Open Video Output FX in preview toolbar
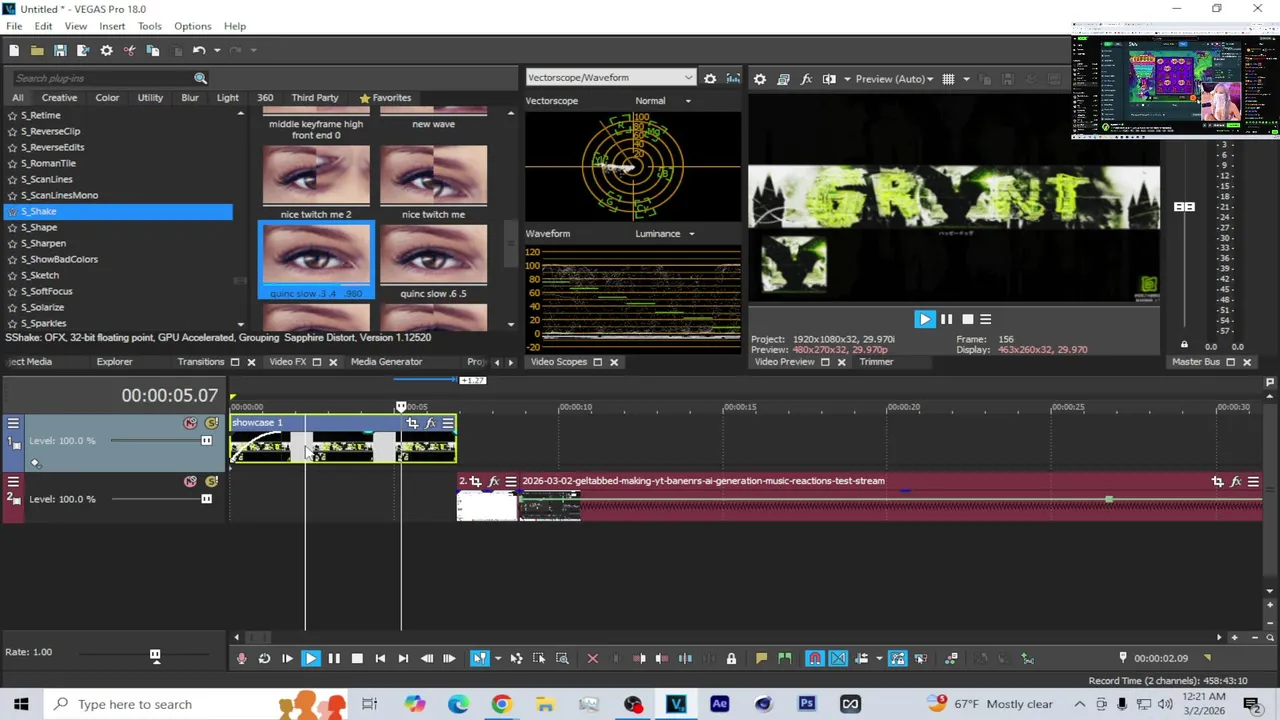The width and height of the screenshot is (1280, 720). coord(806,79)
